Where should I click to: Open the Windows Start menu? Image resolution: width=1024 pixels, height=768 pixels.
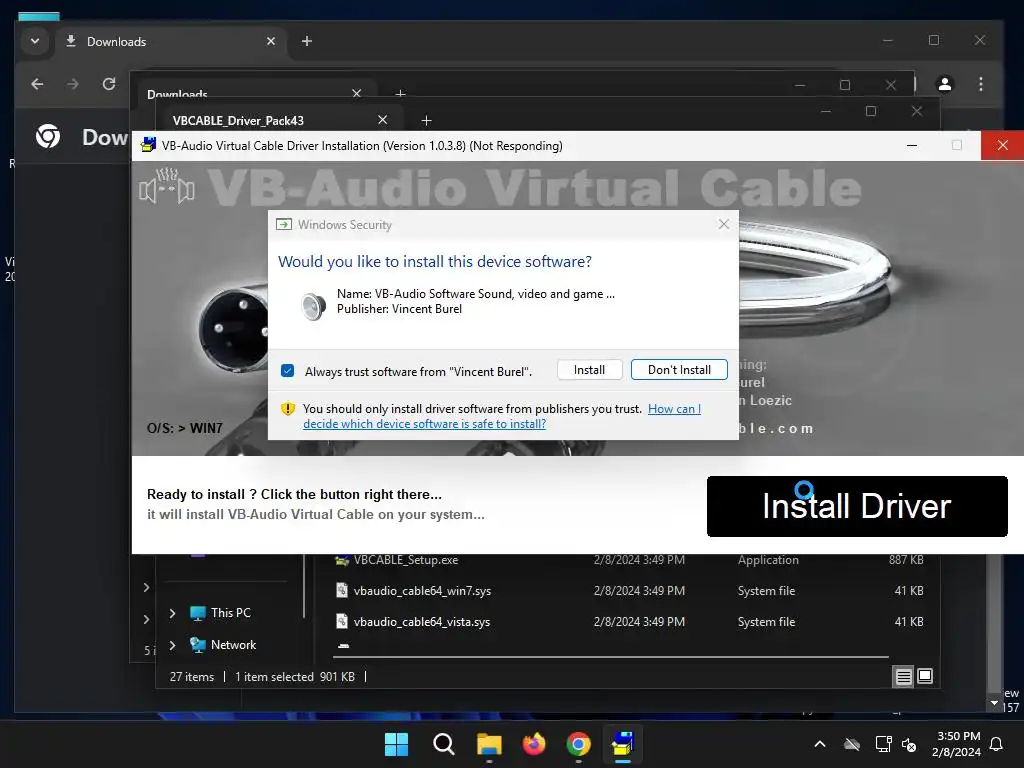point(396,744)
